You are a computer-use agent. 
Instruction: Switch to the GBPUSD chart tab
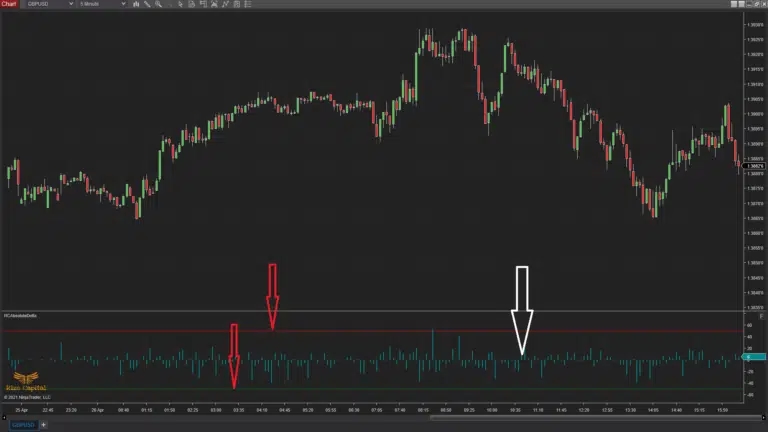pyautogui.click(x=22, y=425)
